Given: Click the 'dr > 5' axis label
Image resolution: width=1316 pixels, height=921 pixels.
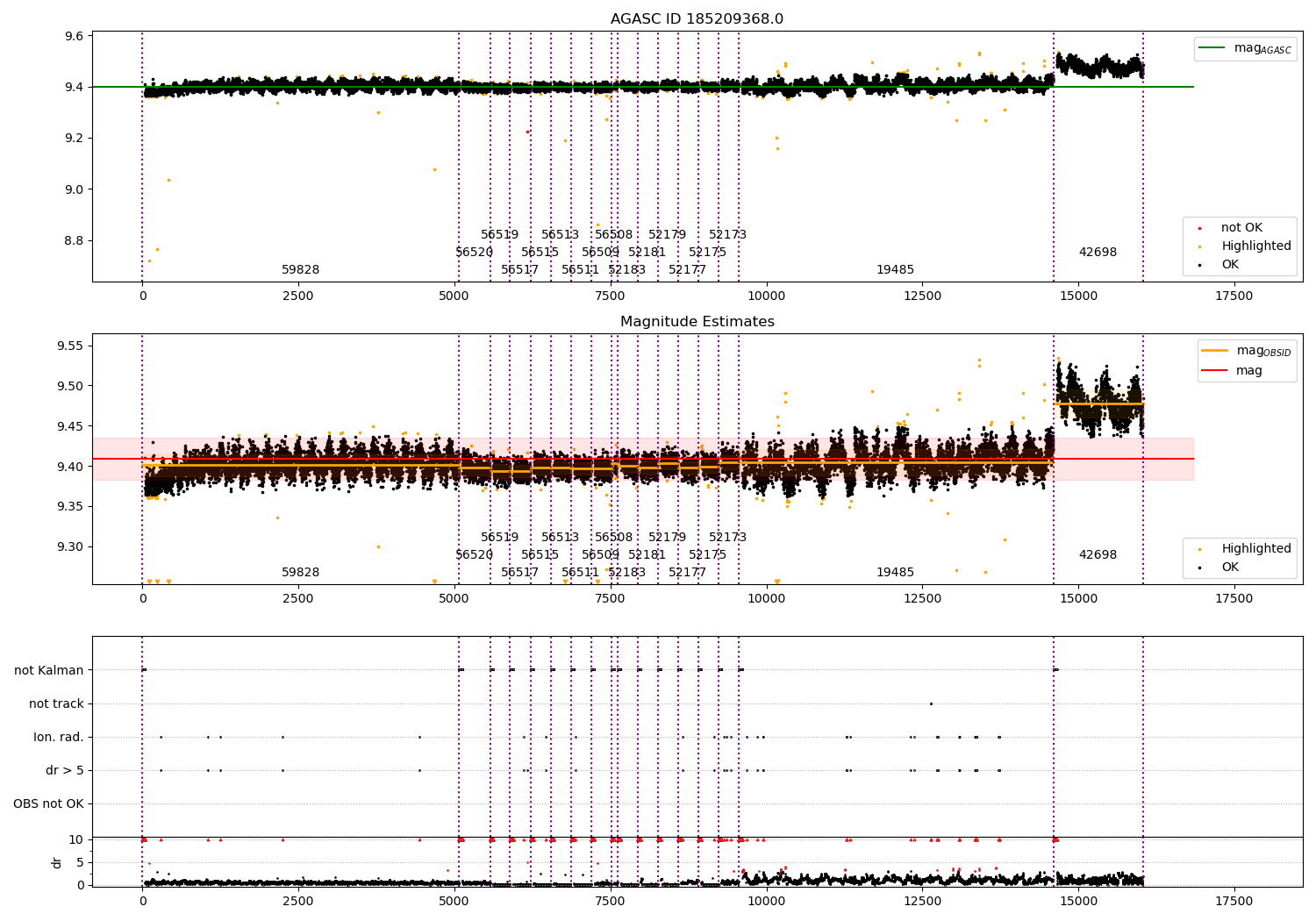Looking at the screenshot, I should click(65, 770).
